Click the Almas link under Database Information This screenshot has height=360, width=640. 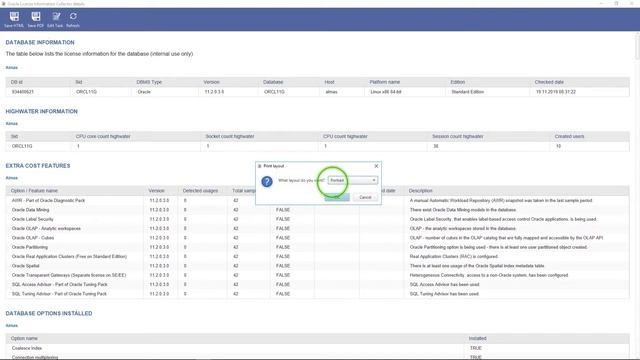point(12,67)
